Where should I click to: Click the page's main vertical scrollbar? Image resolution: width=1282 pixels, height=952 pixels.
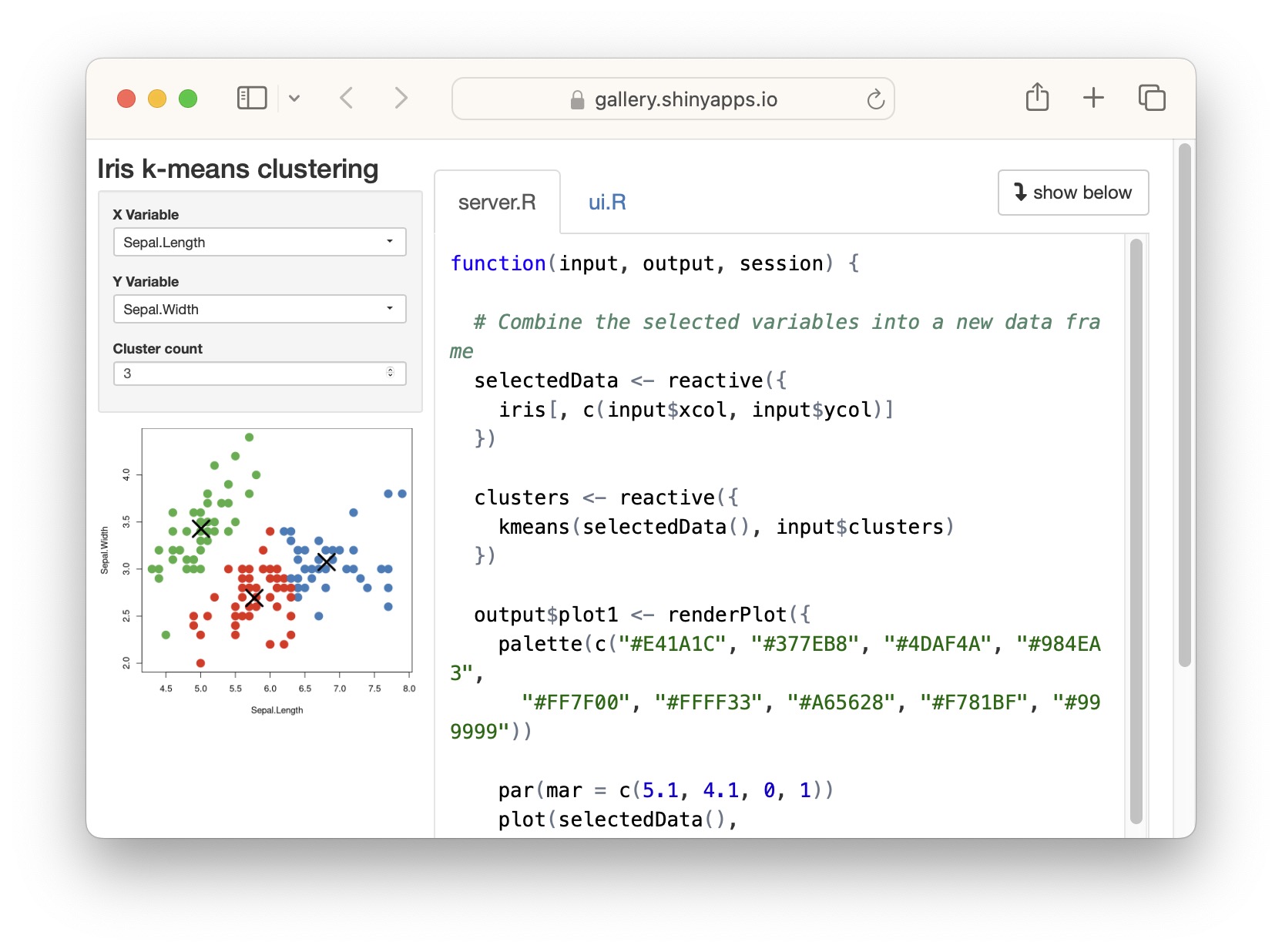click(x=1185, y=404)
